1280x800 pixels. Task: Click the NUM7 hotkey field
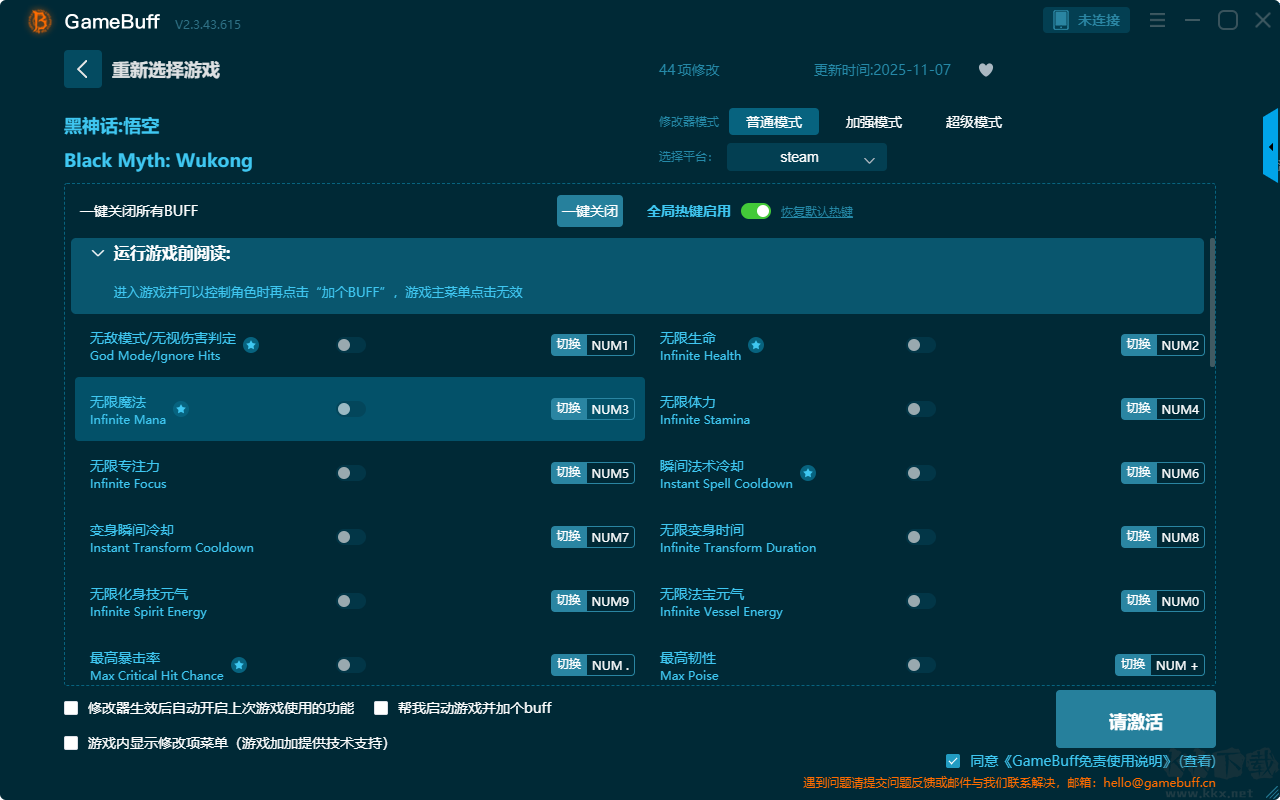tap(610, 537)
